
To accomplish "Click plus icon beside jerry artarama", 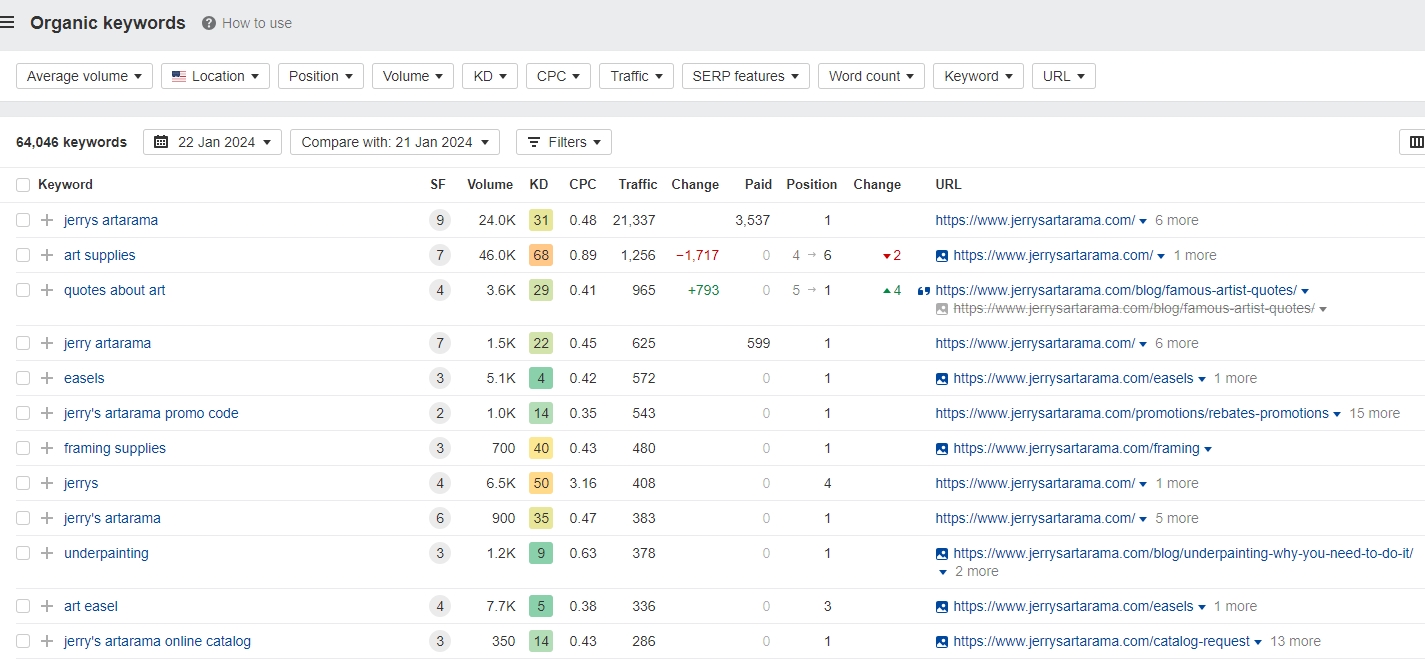I will 47,343.
